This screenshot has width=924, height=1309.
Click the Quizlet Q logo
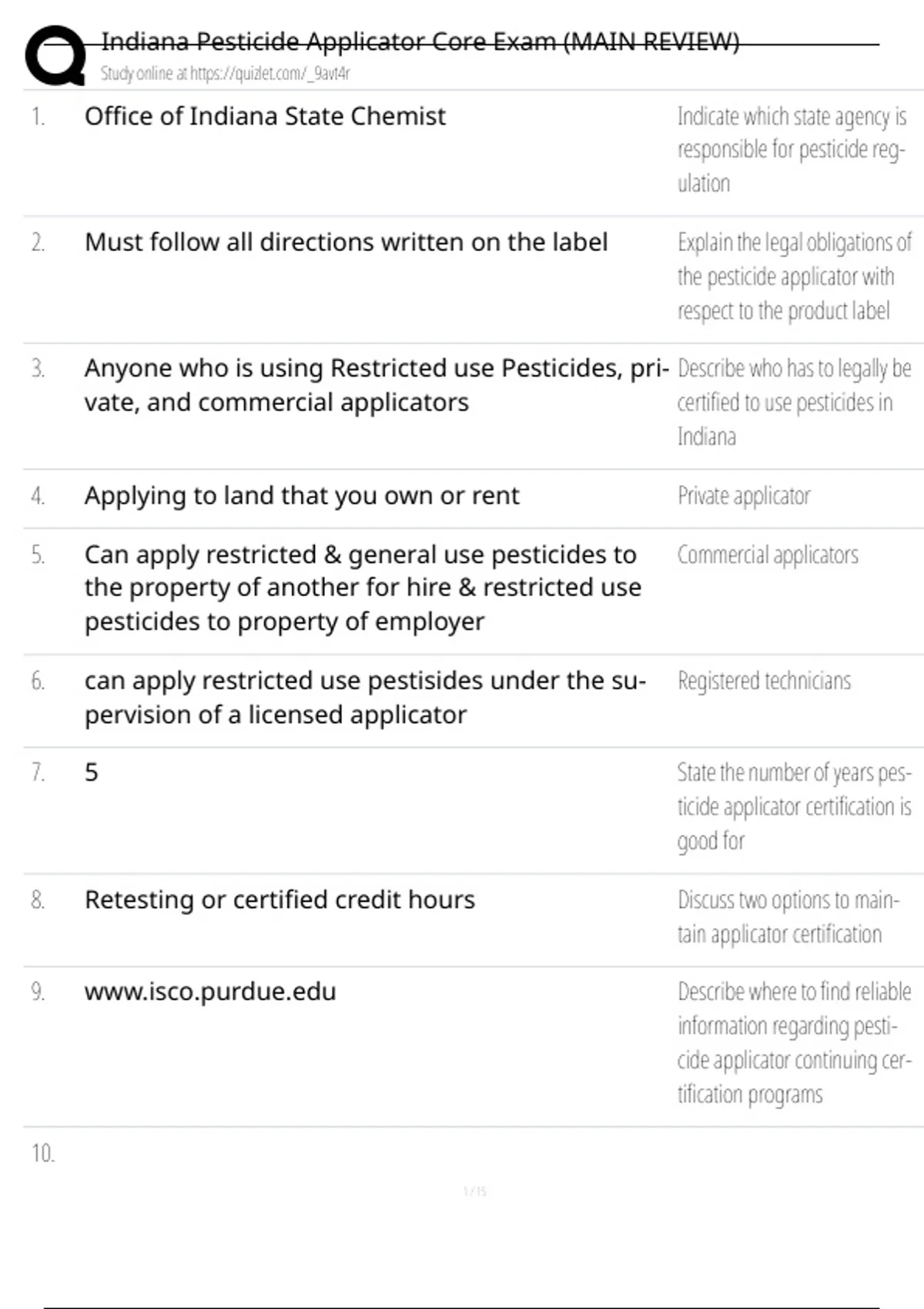pyautogui.click(x=55, y=55)
